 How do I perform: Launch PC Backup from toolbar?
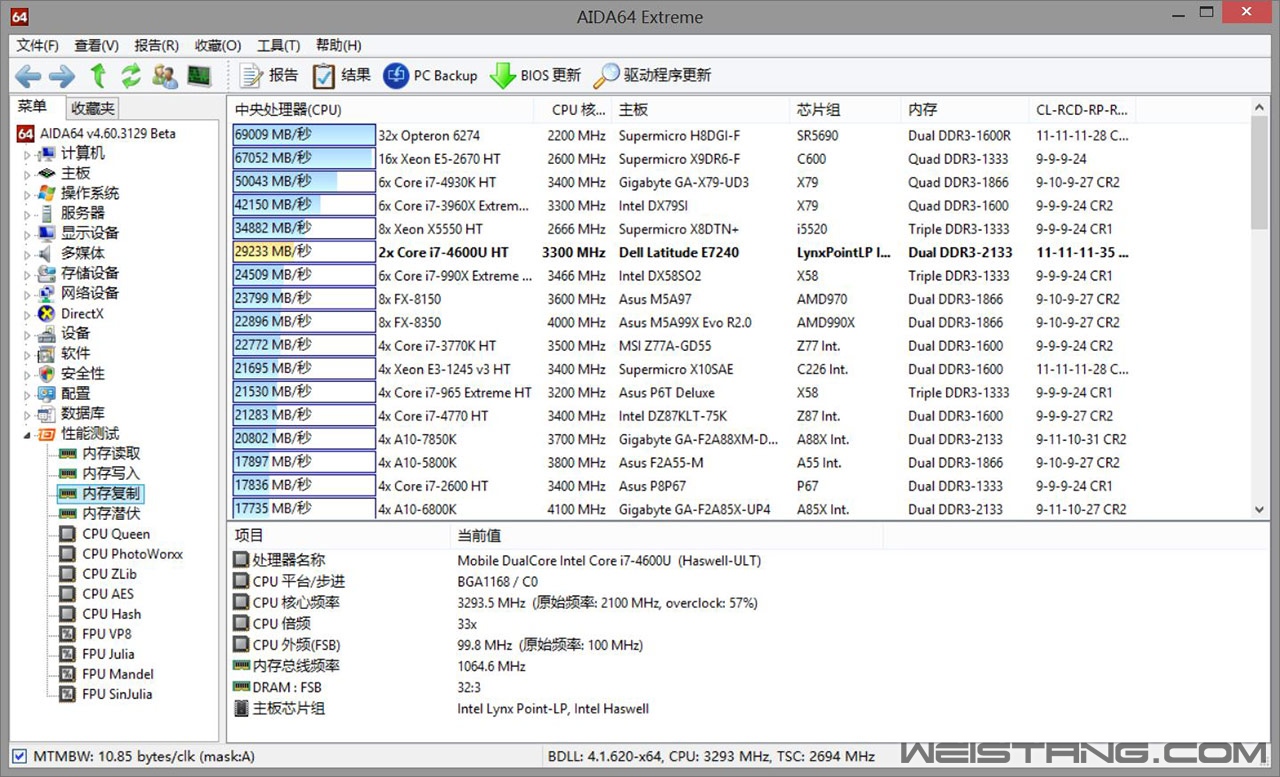pos(431,75)
